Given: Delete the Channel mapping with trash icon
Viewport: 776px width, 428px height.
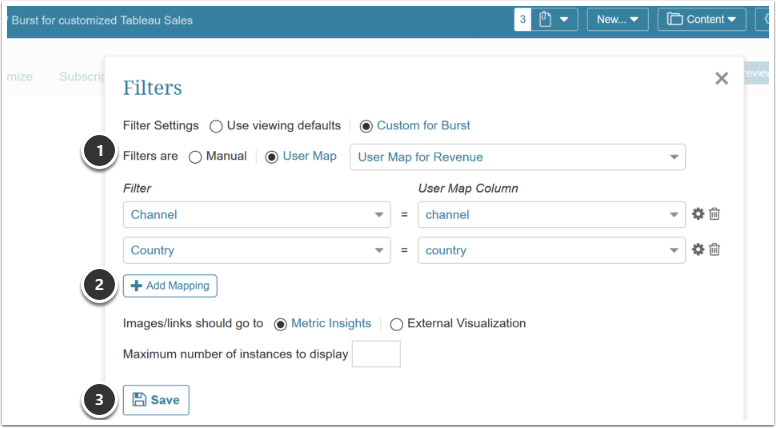Looking at the screenshot, I should pos(715,214).
